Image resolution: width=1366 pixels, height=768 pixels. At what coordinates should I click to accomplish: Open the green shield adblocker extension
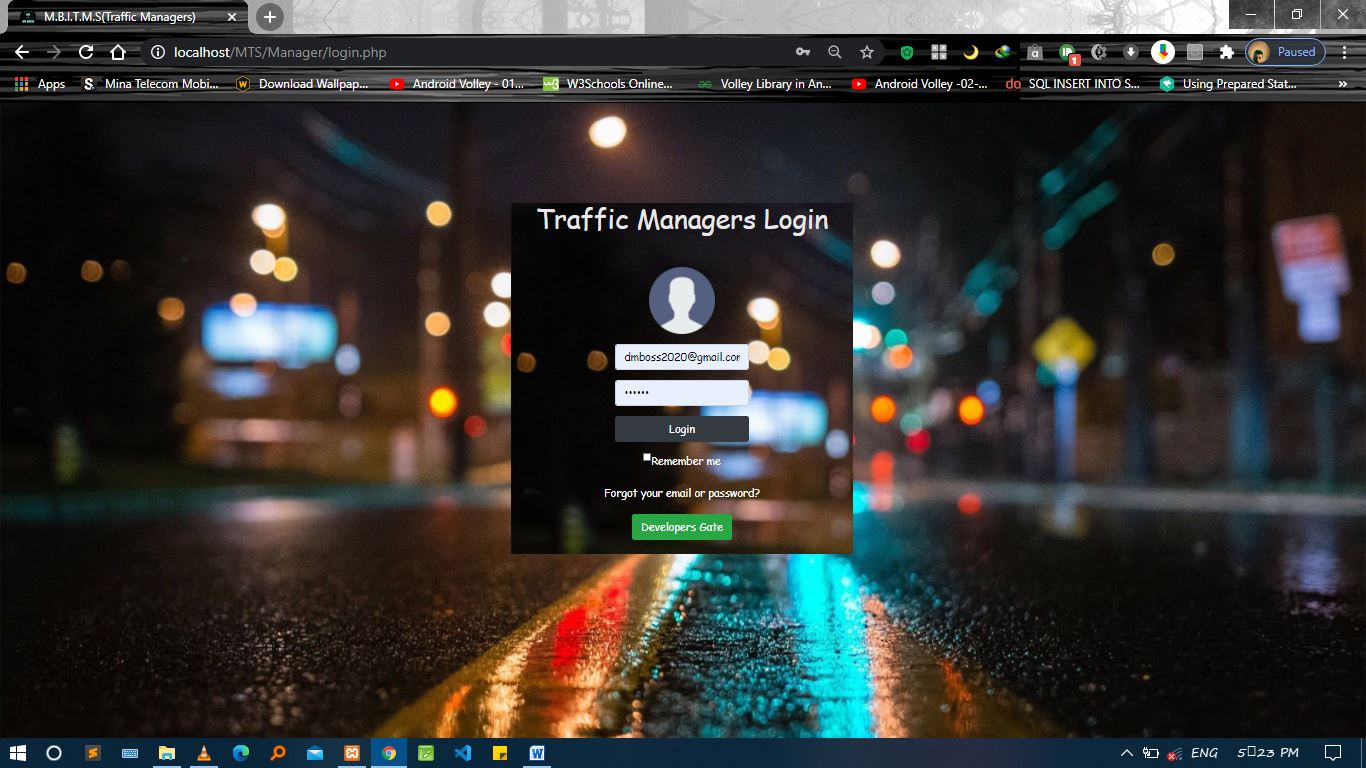(x=906, y=52)
